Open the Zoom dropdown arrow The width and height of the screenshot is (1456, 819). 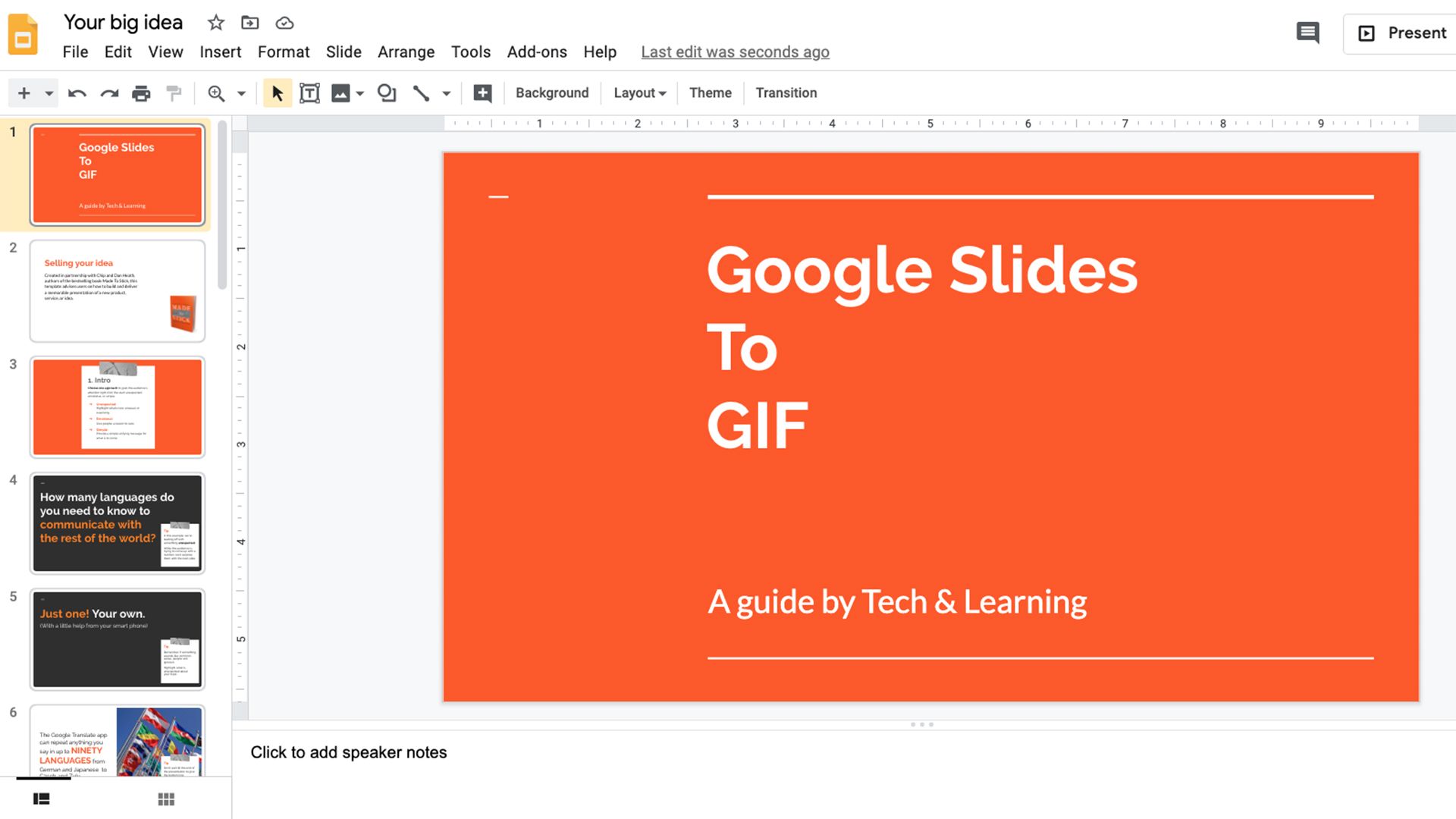click(x=241, y=93)
